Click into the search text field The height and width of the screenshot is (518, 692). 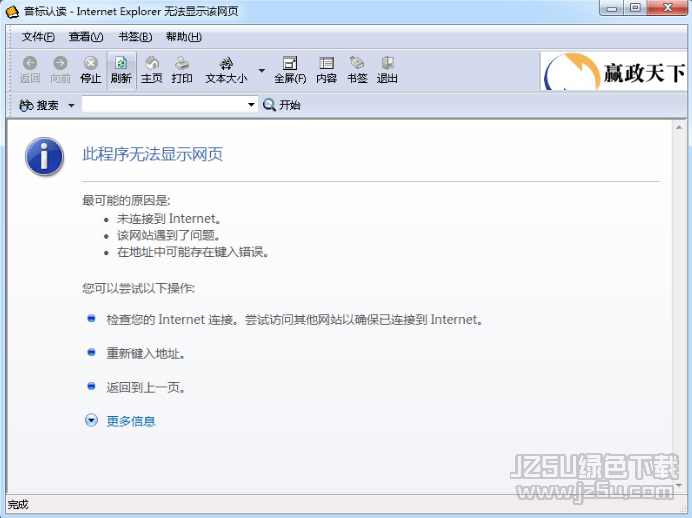163,105
